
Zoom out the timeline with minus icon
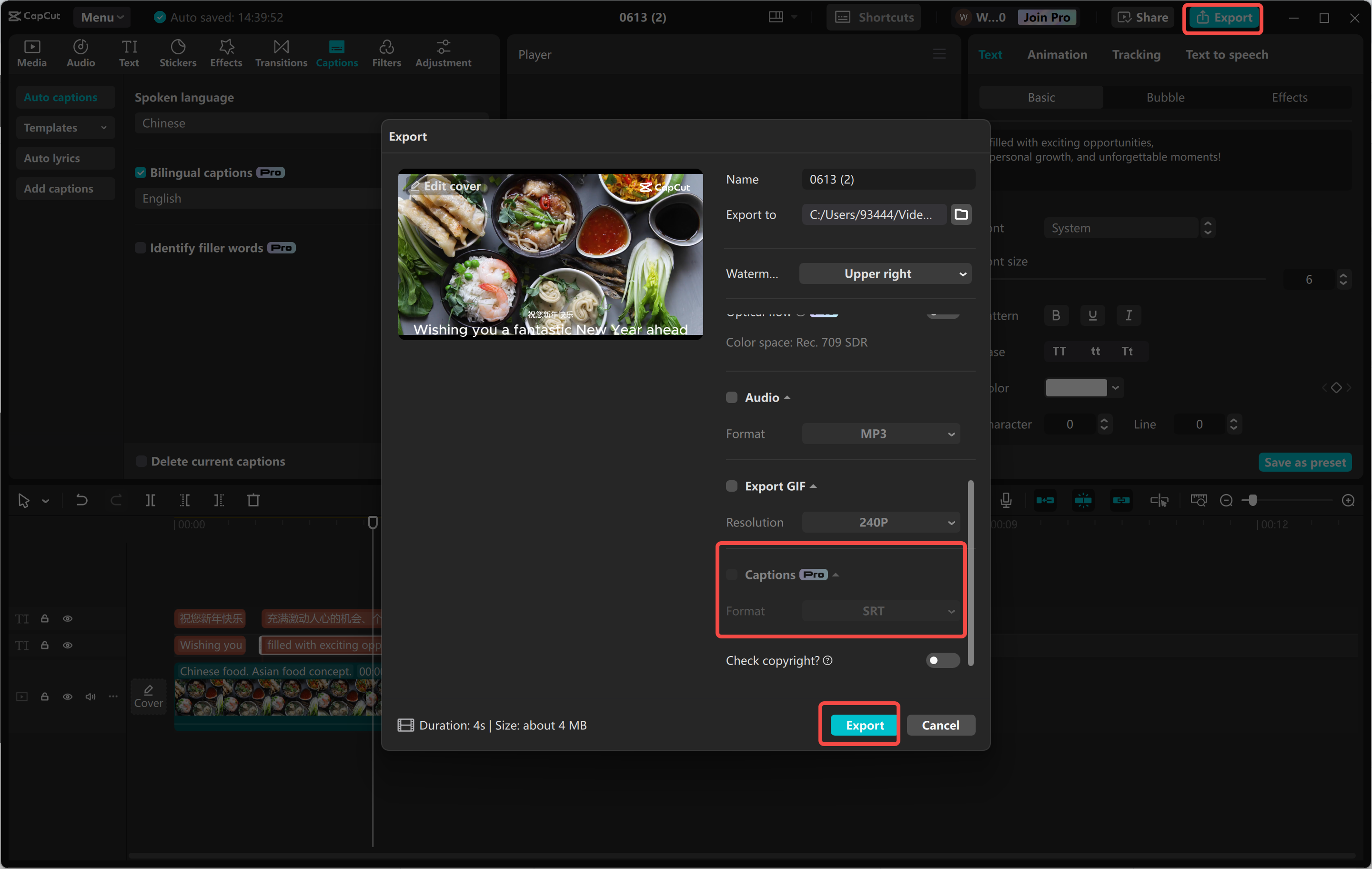[x=1226, y=500]
